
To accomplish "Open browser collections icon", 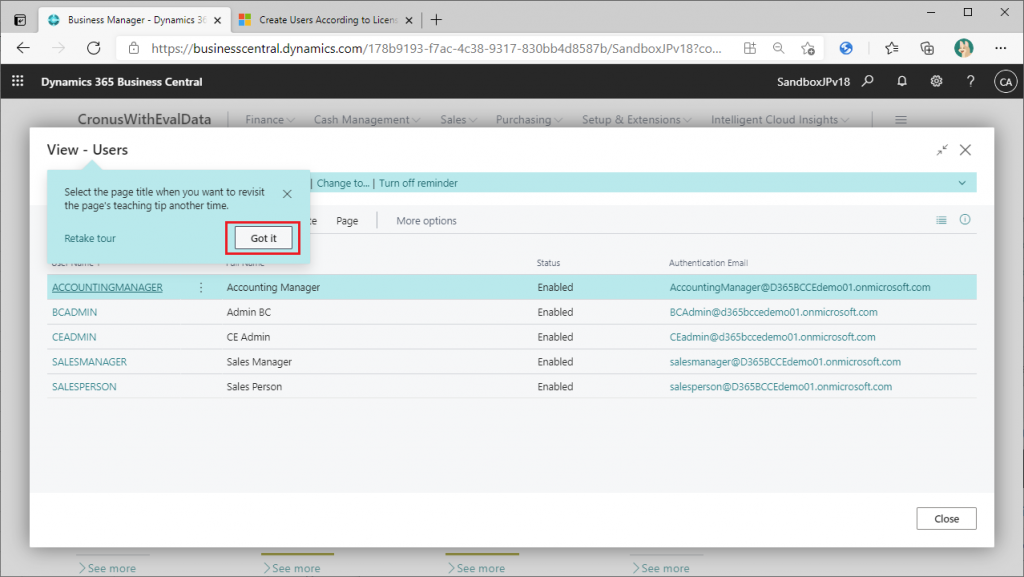I will (x=927, y=48).
